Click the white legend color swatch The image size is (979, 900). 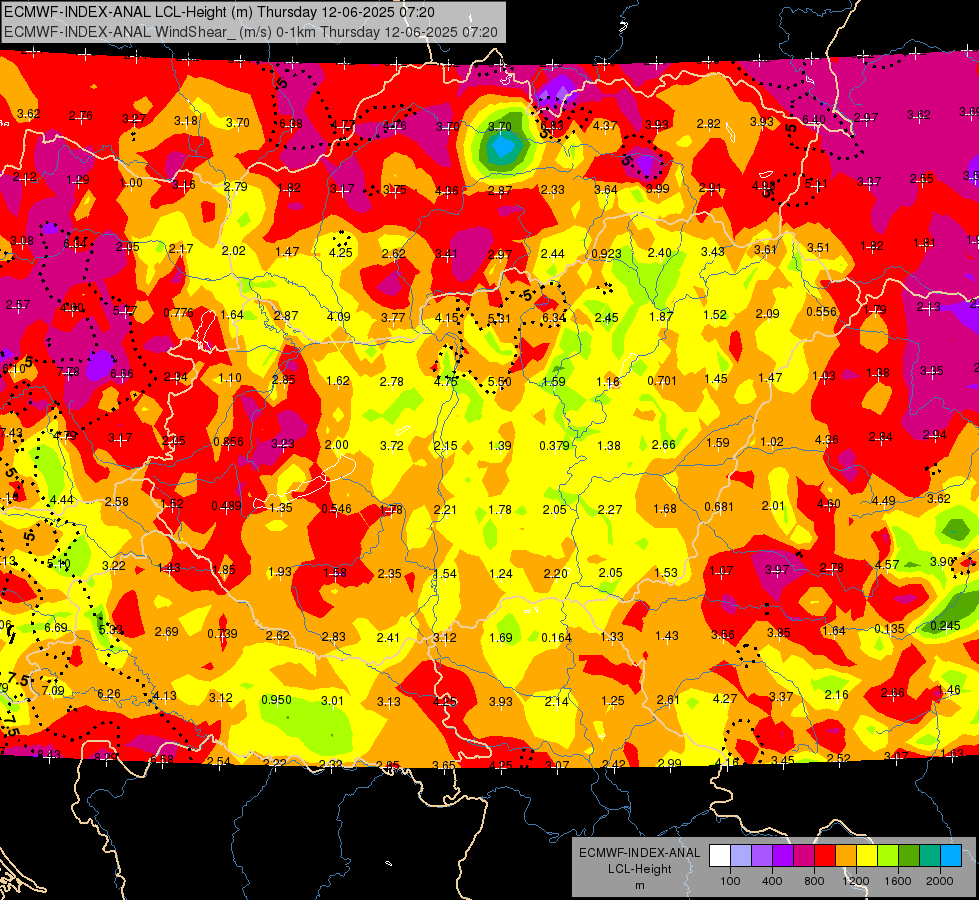point(720,855)
